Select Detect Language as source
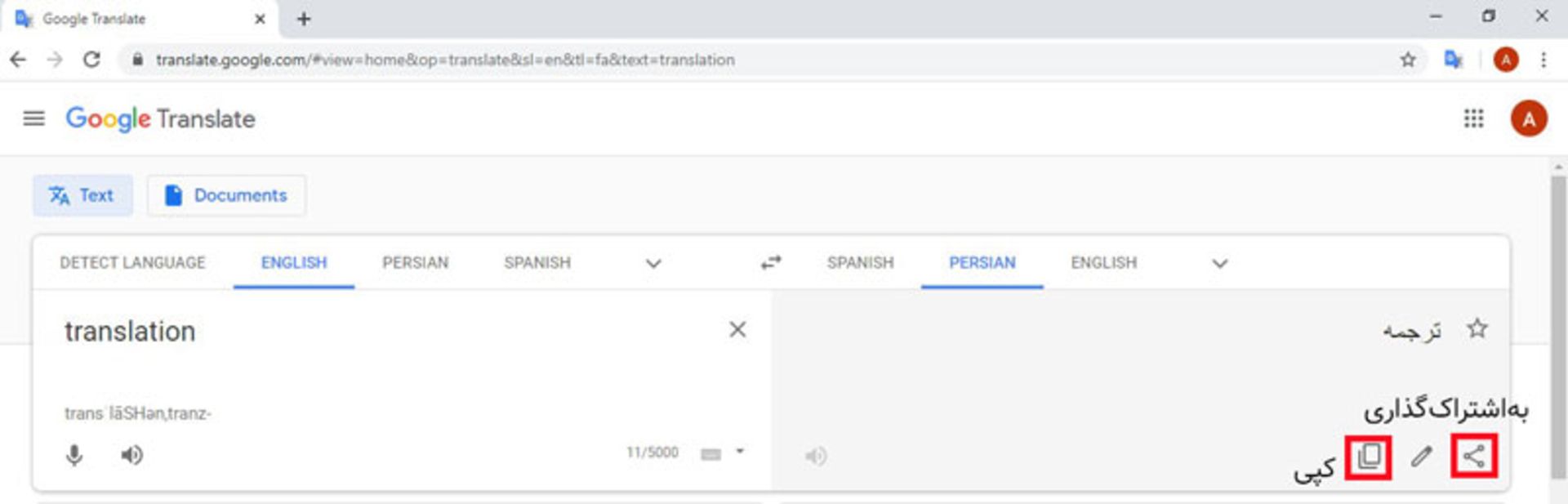Screen dimensions: 1568x504 coord(132,262)
